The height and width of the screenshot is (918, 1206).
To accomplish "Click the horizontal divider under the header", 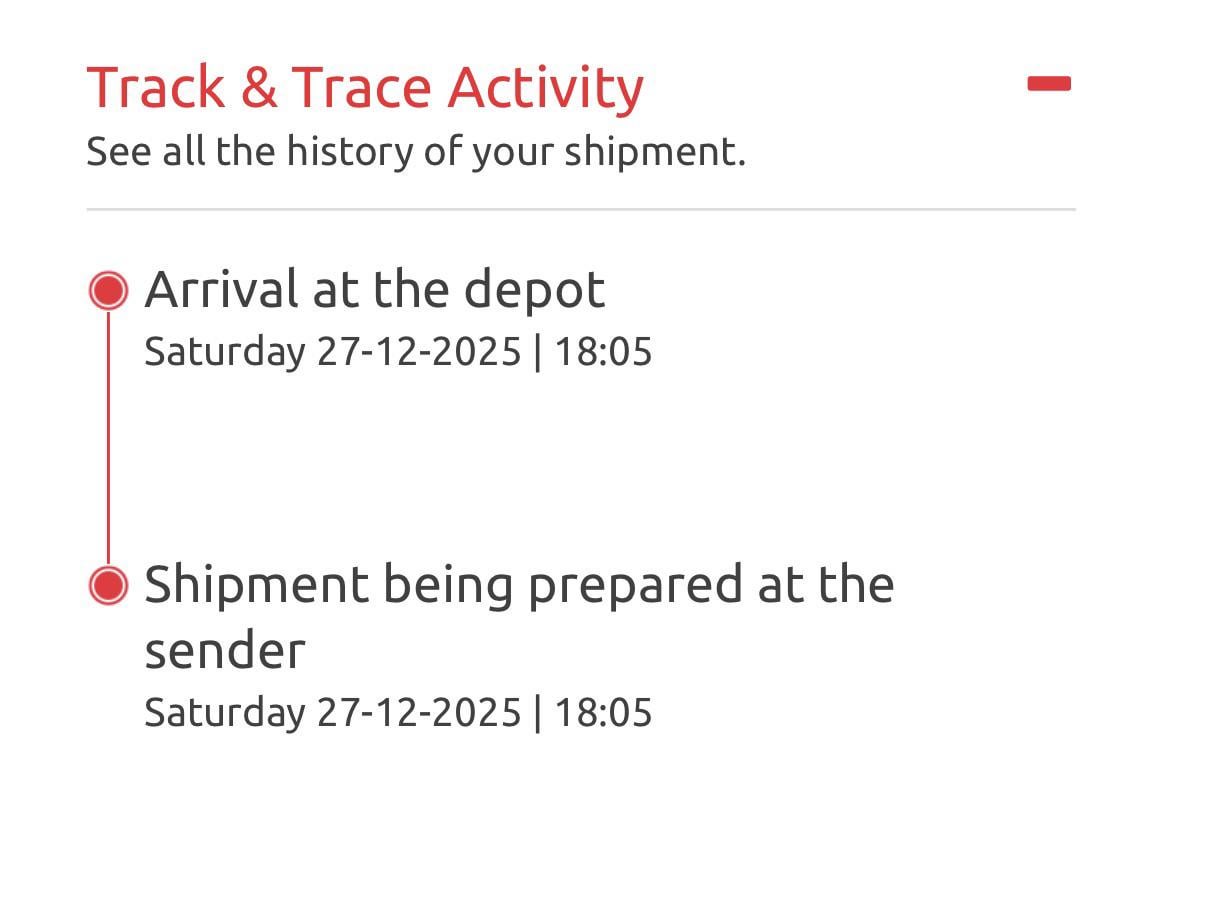I will click(x=580, y=210).
